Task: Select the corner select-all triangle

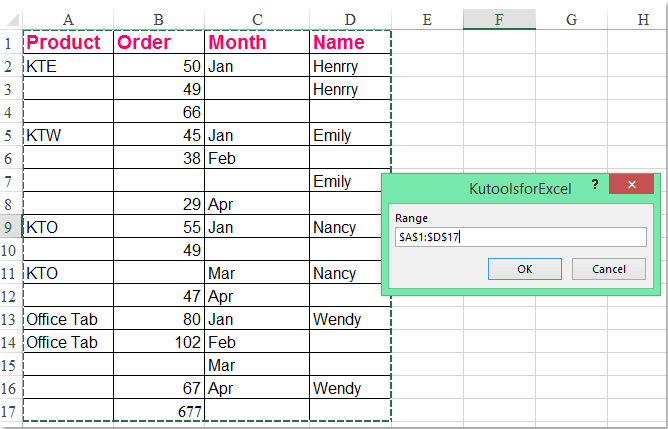Action: point(12,19)
